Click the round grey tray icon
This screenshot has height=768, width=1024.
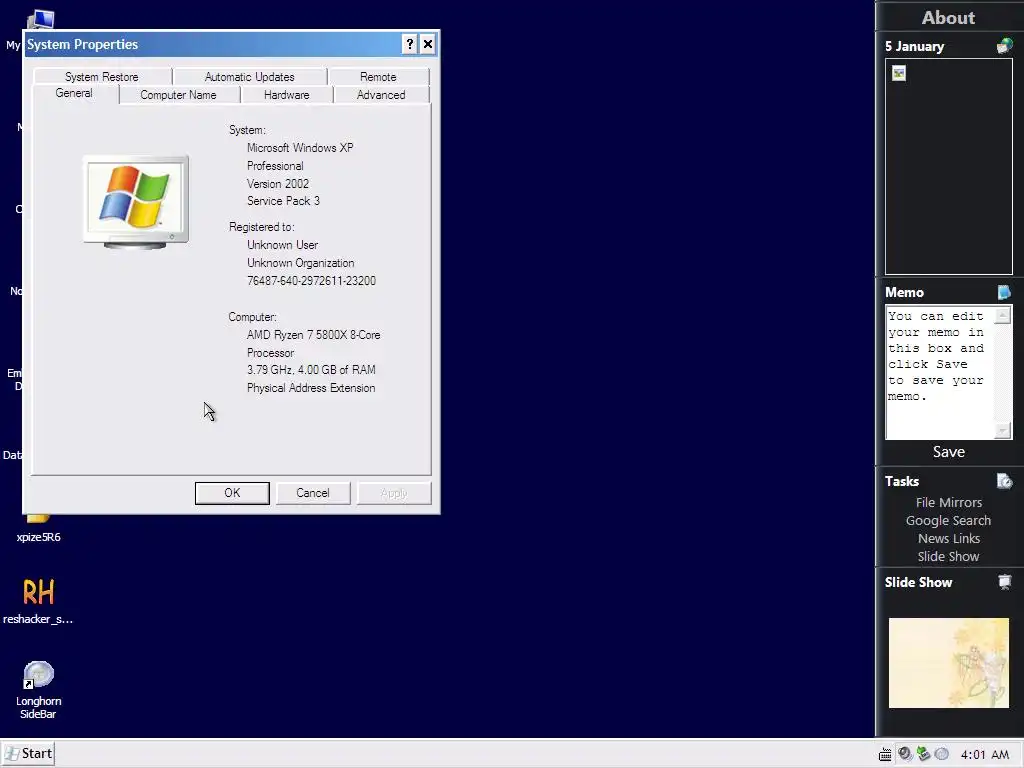pyautogui.click(x=941, y=754)
